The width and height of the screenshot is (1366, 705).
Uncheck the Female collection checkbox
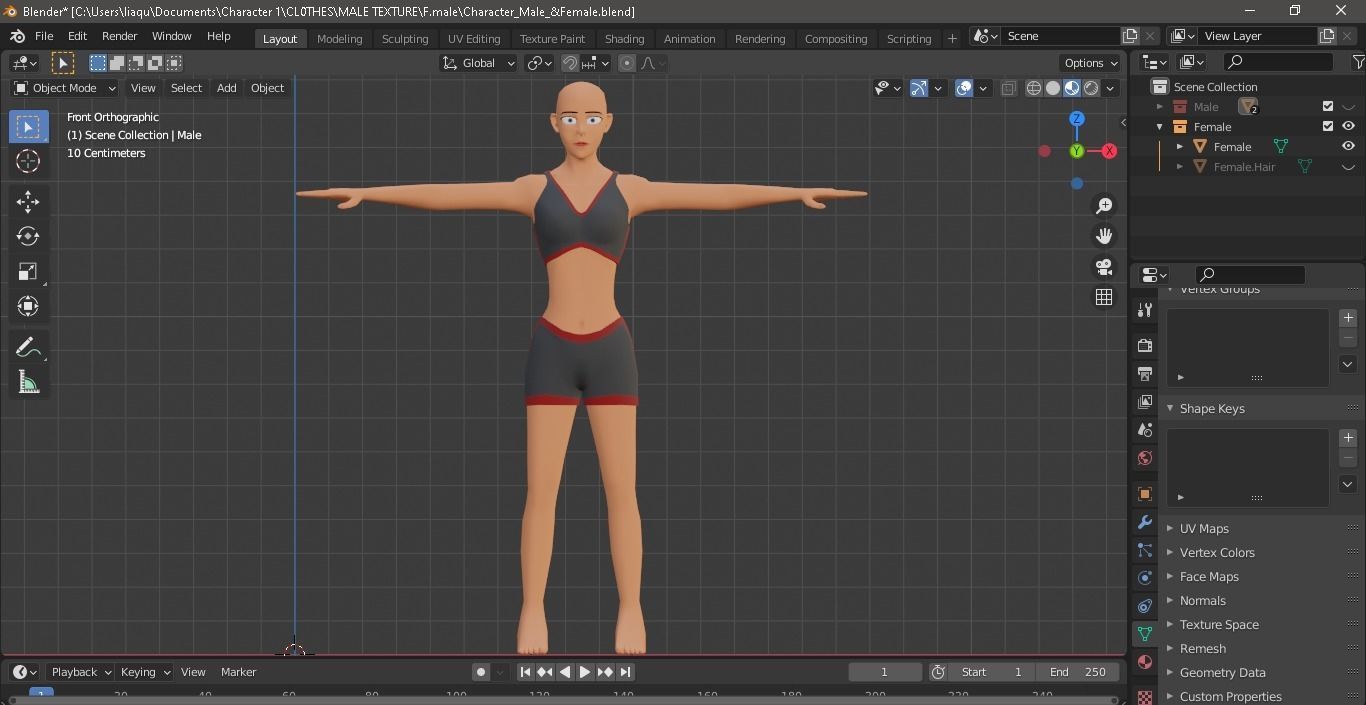click(x=1328, y=126)
